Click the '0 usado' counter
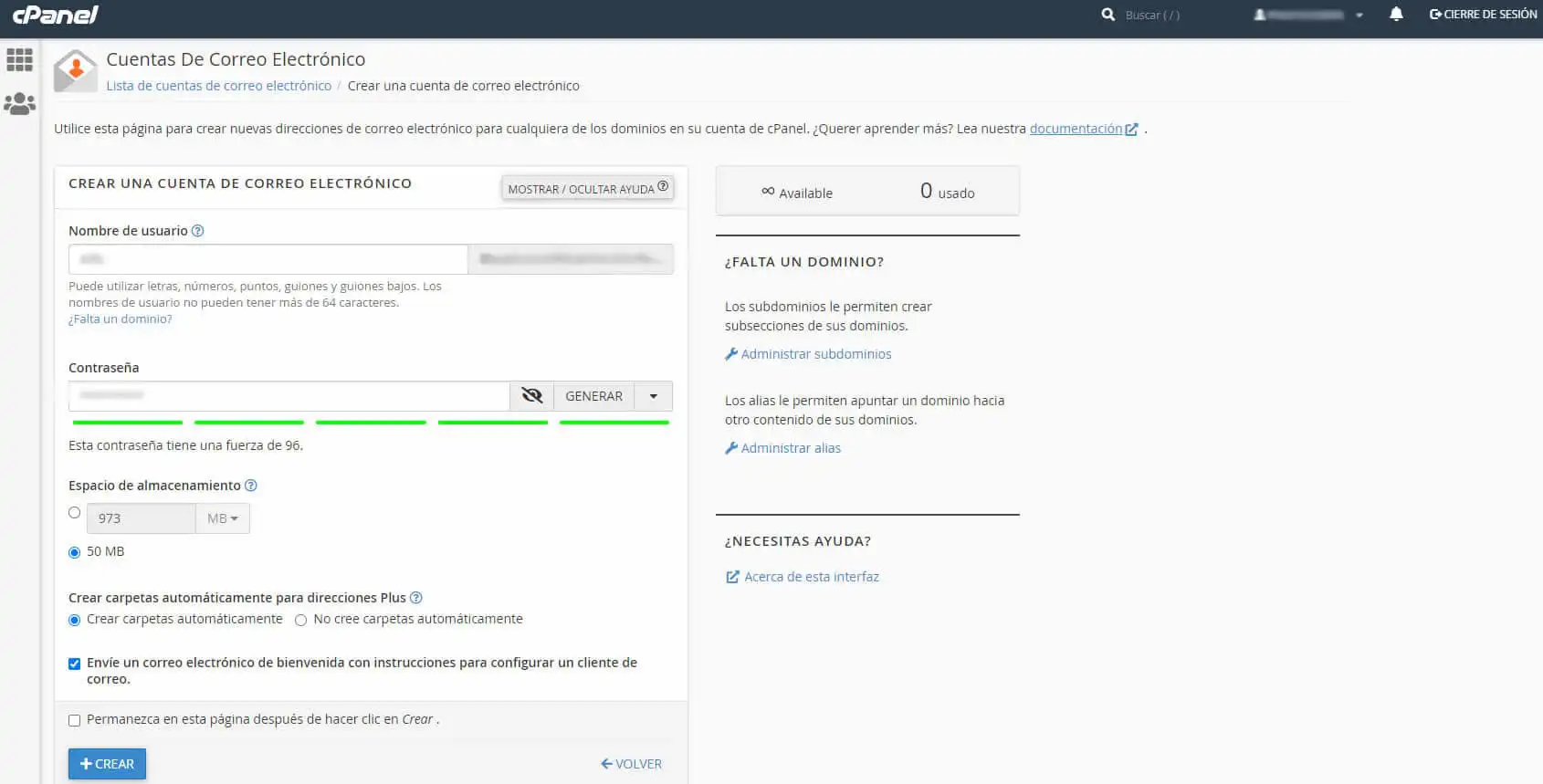Viewport: 1543px width, 784px height. pyautogui.click(x=947, y=192)
